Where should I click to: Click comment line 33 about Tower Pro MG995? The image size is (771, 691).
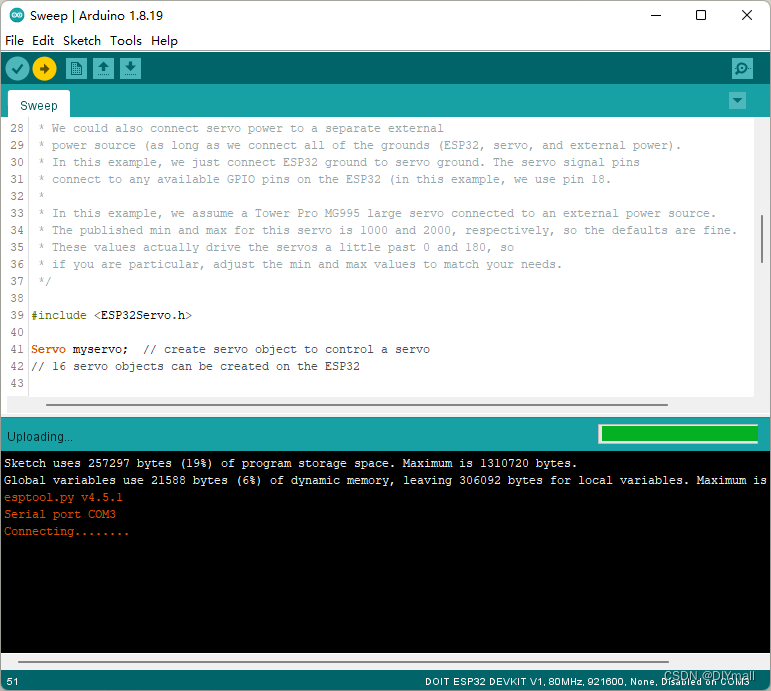click(377, 213)
